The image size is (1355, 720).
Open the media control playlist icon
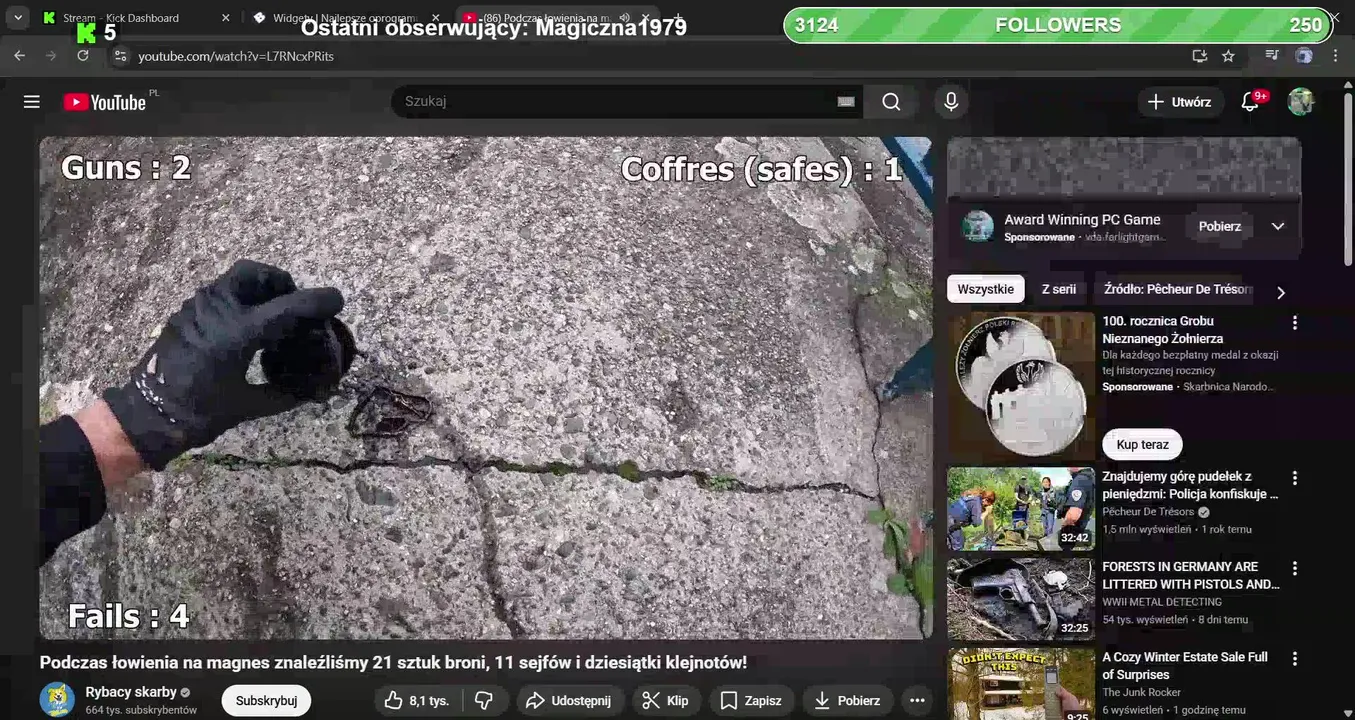[1271, 56]
